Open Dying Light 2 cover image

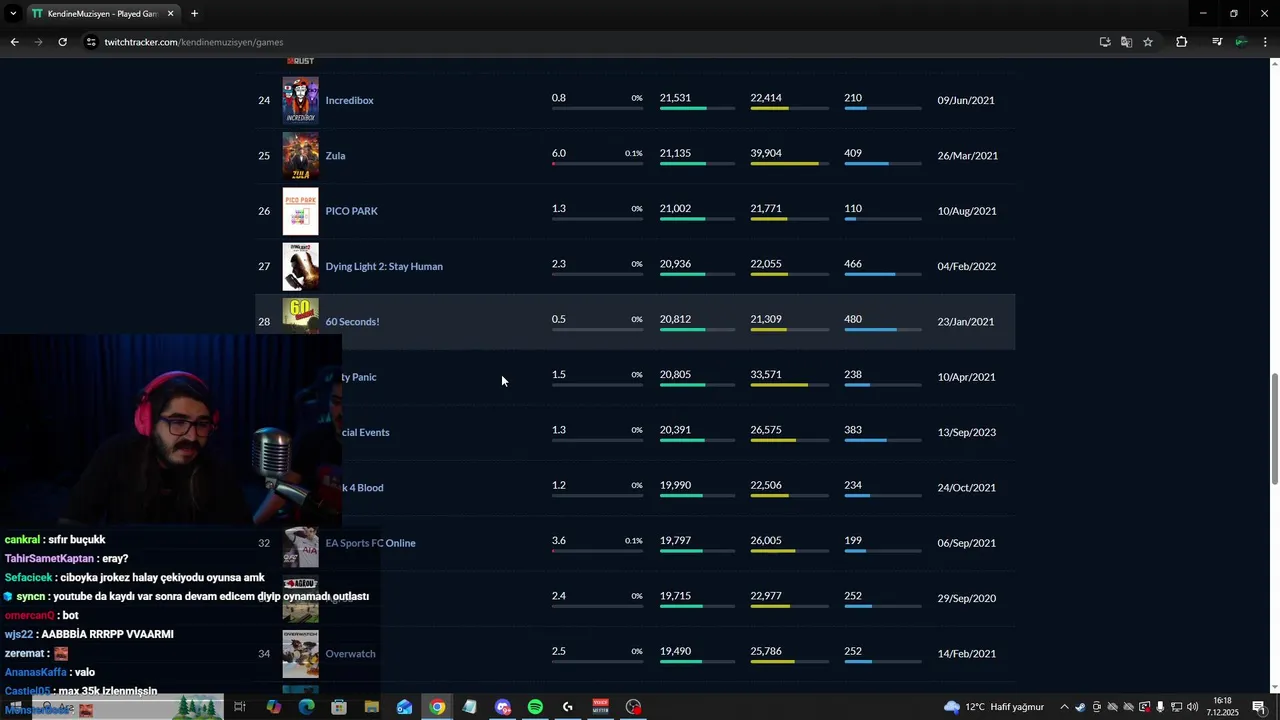pyautogui.click(x=300, y=266)
